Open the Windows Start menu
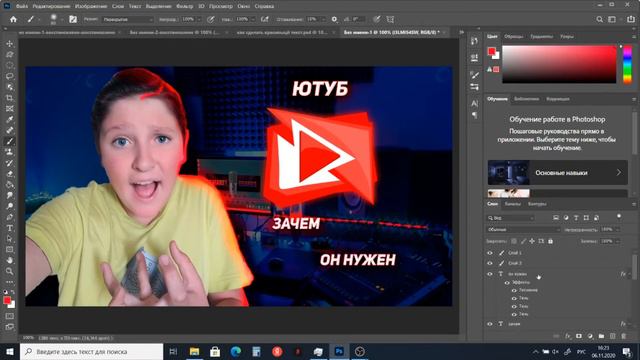This screenshot has width=640, height=360. click(x=9, y=351)
